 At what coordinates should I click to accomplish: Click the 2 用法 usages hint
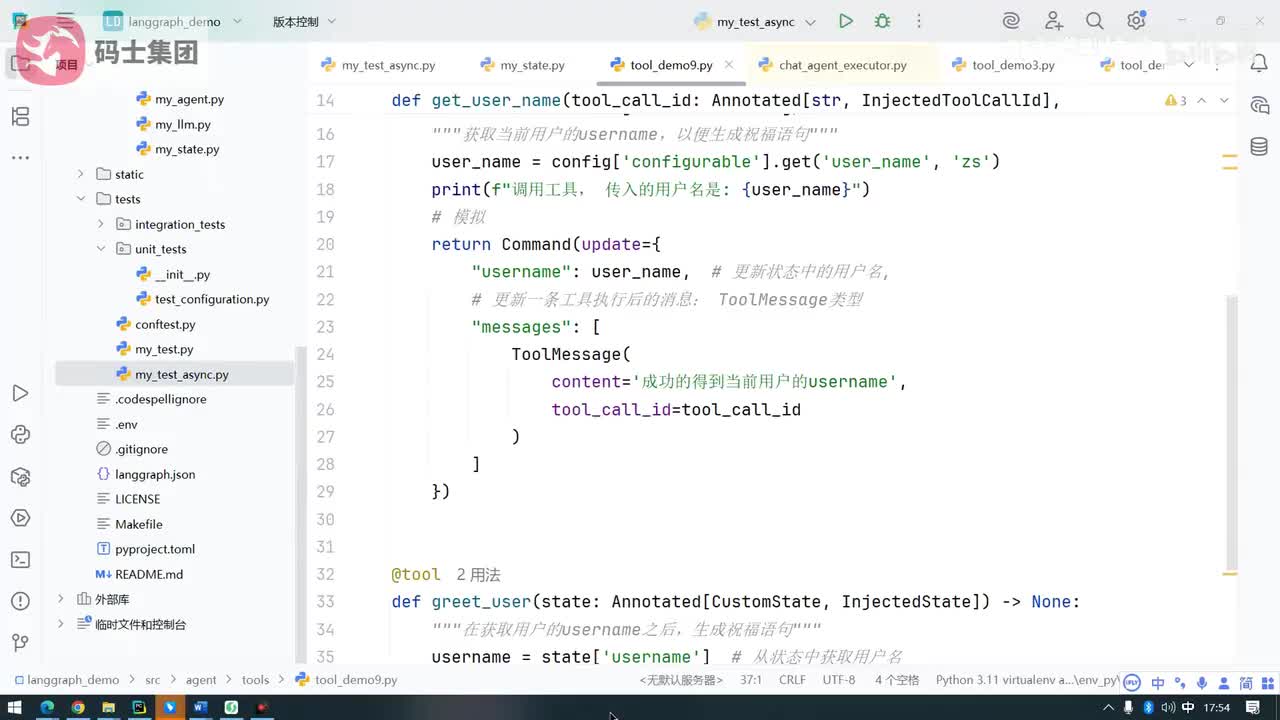[478, 575]
